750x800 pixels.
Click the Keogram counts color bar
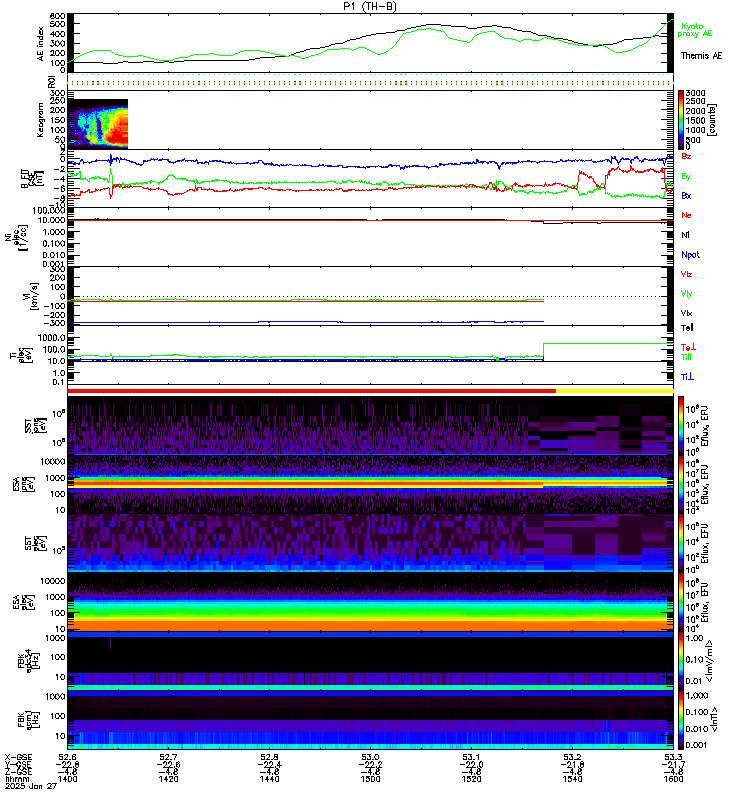click(x=681, y=120)
